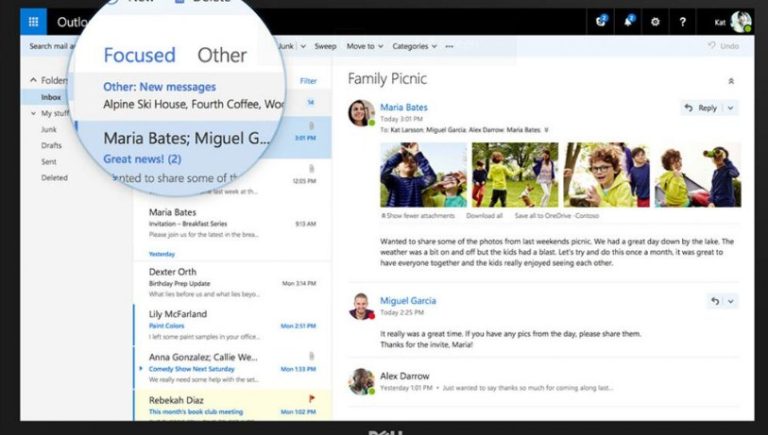Open the app launcher waffle icon
The image size is (768, 435).
(x=33, y=21)
